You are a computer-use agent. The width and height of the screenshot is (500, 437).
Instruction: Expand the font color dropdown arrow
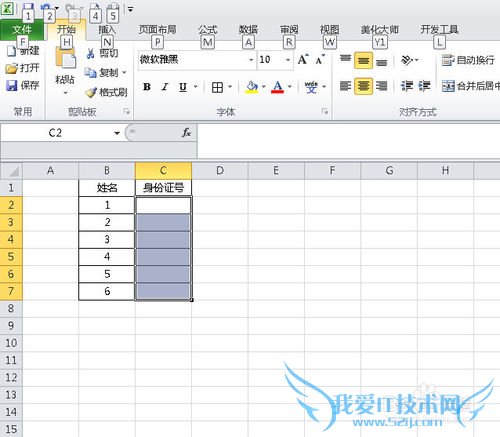point(289,87)
